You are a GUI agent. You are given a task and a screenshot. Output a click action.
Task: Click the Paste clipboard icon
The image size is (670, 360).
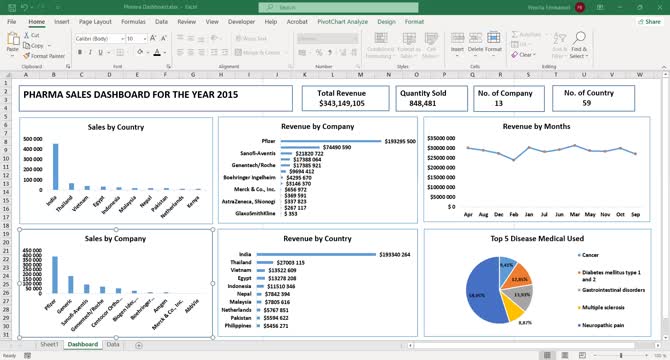click(x=12, y=39)
